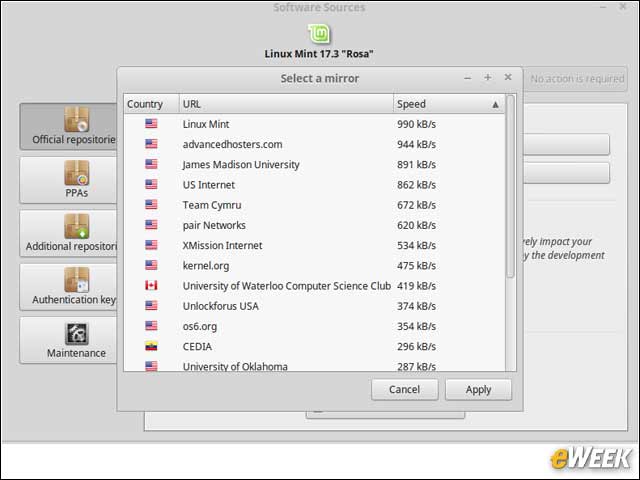Click the Canadian flag beside University of Waterloo
Image resolution: width=640 pixels, height=480 pixels.
(x=151, y=285)
